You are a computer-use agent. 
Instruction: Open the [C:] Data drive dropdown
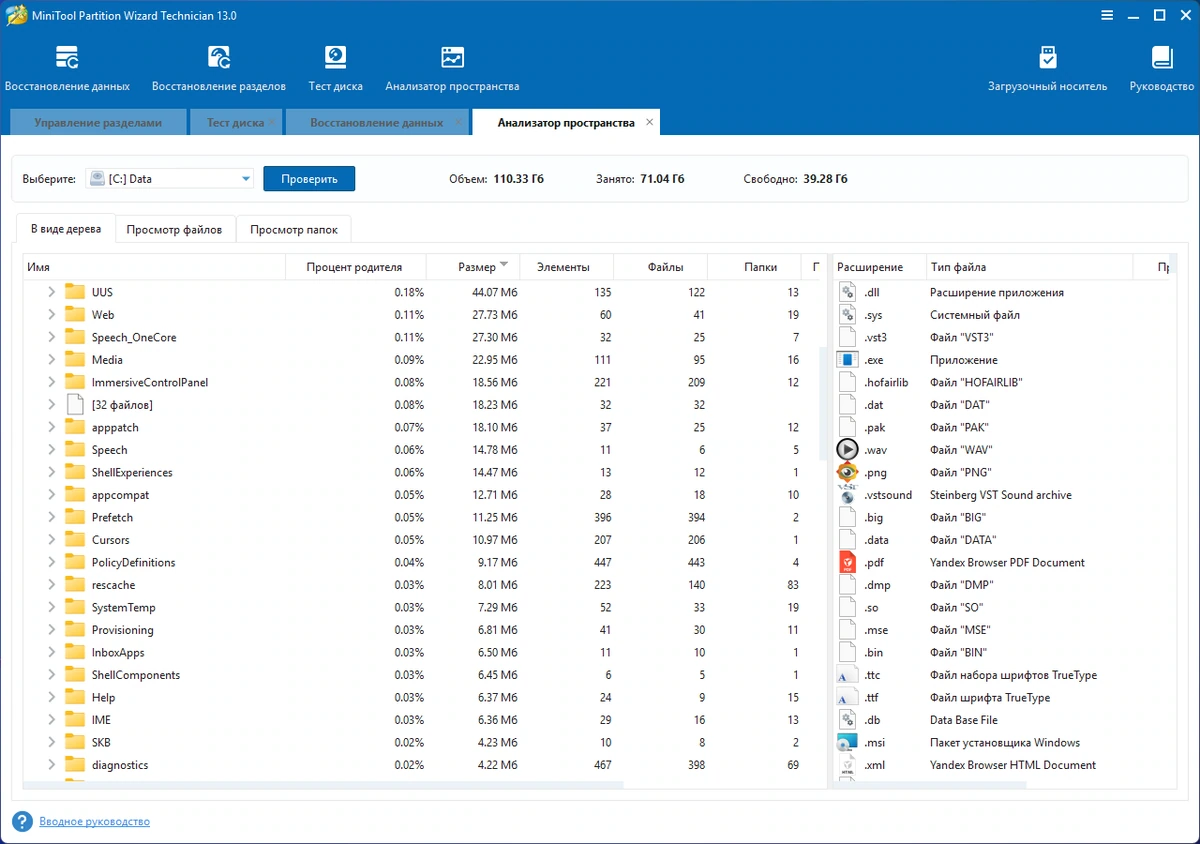[x=246, y=179]
